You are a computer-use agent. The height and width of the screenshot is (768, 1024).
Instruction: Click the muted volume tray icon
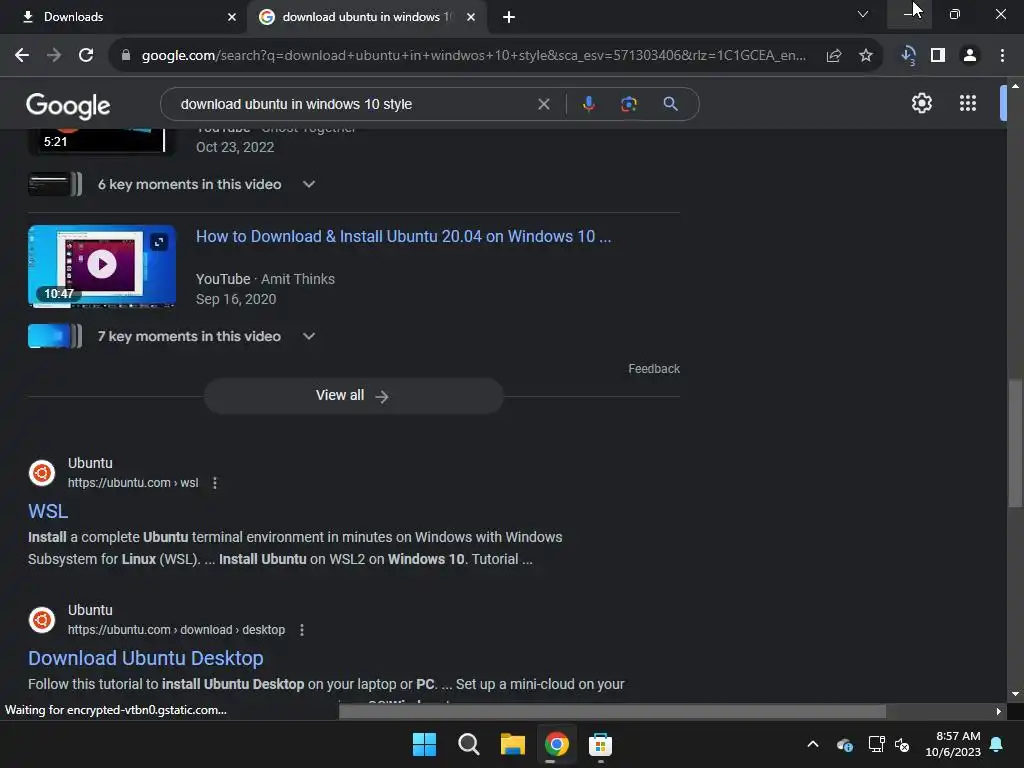(902, 744)
